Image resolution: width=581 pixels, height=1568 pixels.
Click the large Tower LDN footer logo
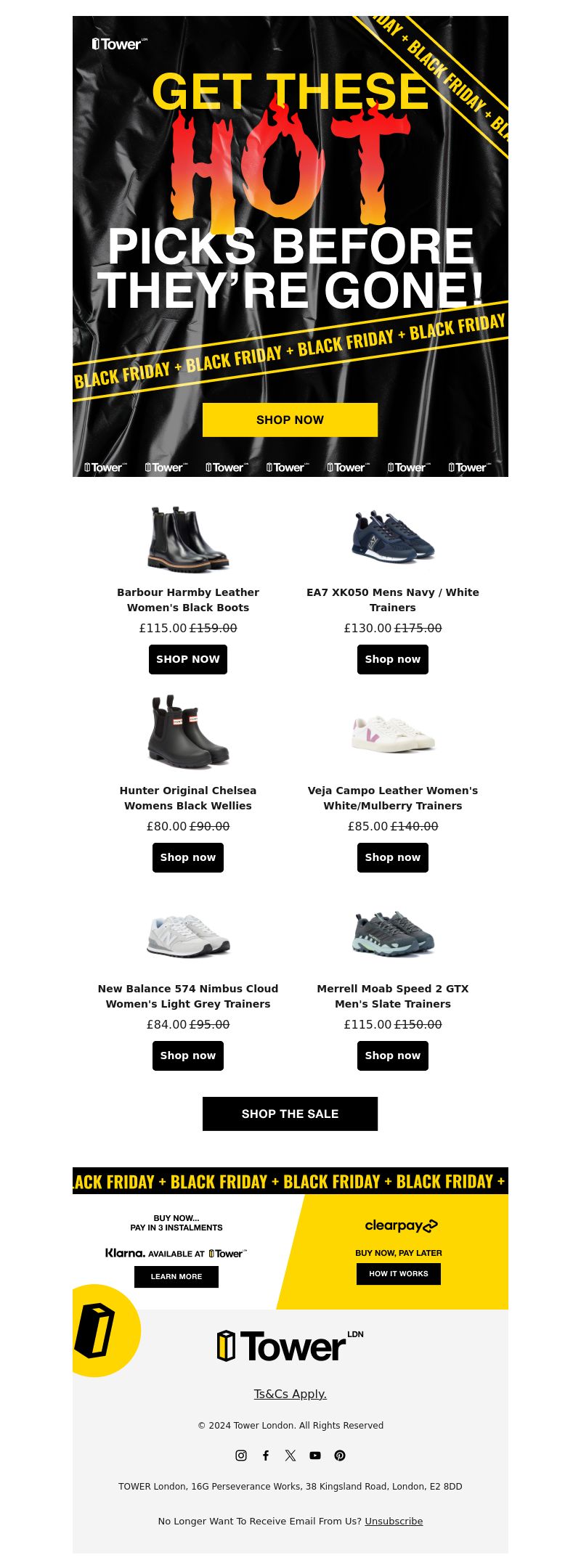click(x=290, y=1346)
